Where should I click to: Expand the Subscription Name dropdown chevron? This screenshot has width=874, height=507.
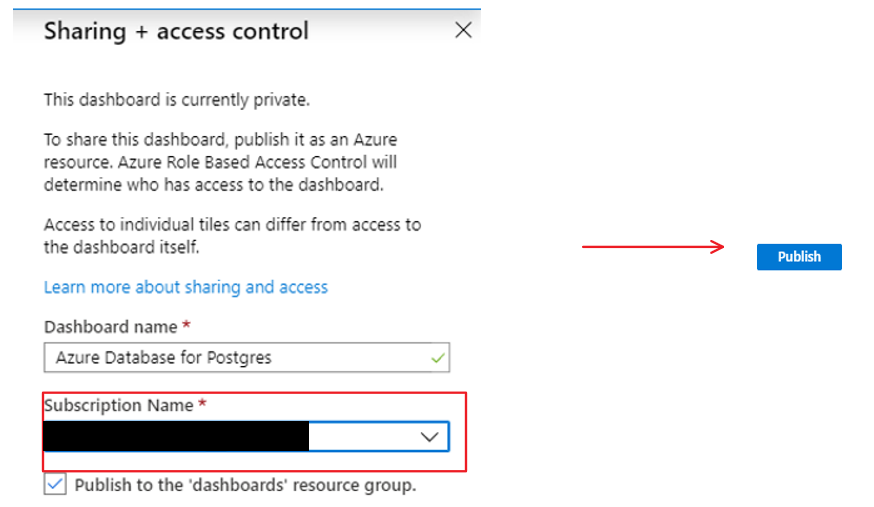pyautogui.click(x=429, y=437)
